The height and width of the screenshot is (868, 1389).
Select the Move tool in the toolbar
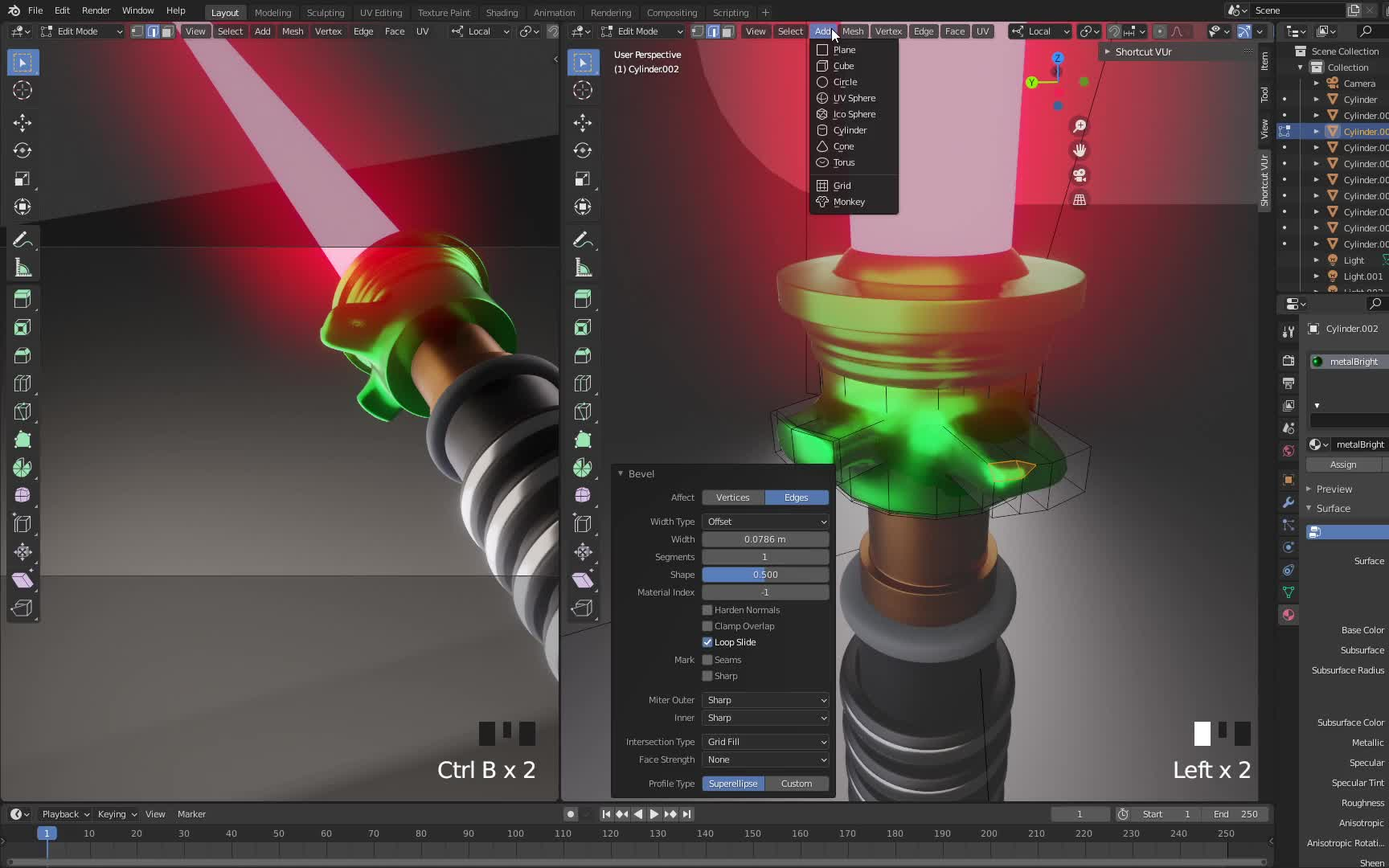pyautogui.click(x=22, y=122)
